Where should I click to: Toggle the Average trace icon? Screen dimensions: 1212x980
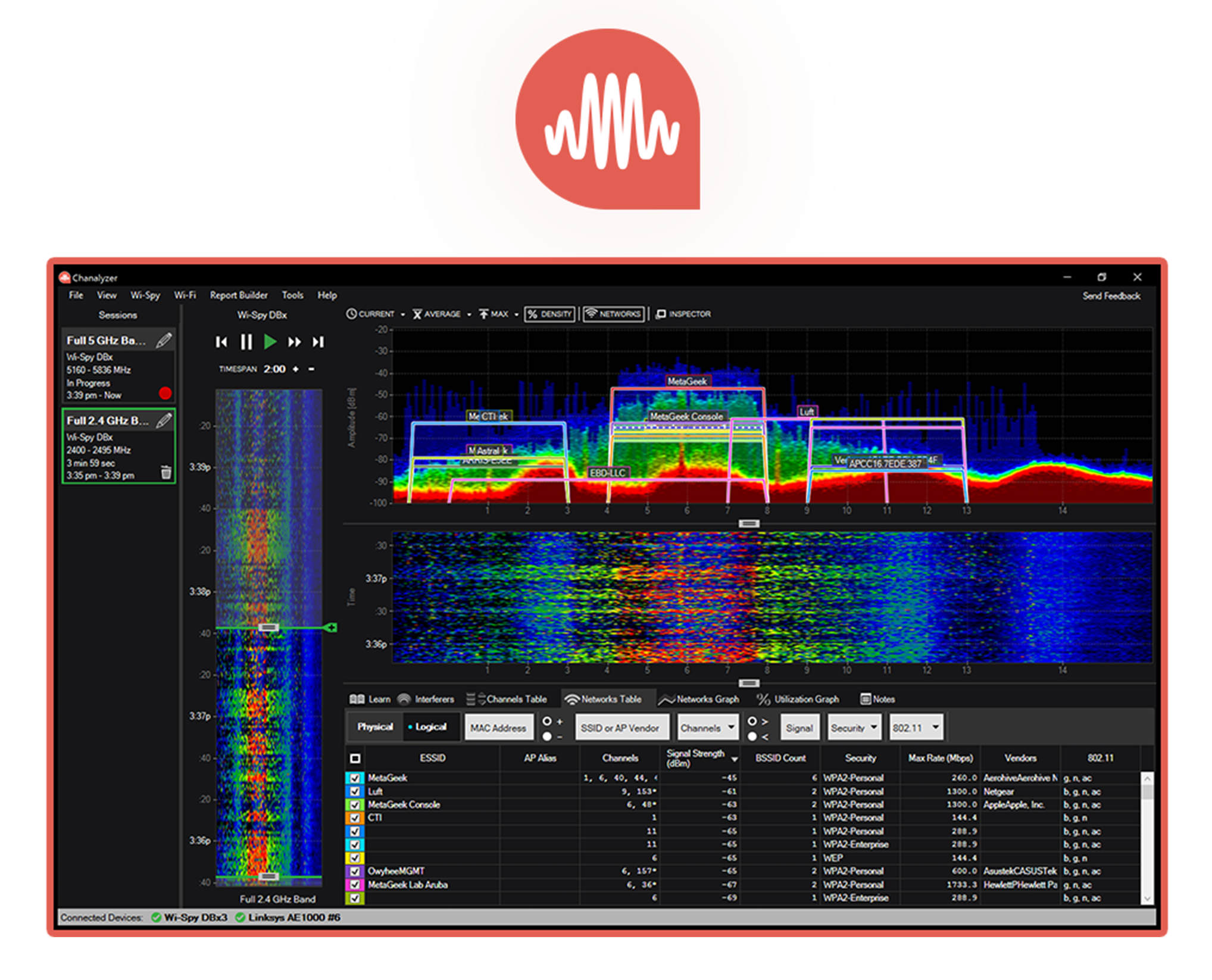pyautogui.click(x=417, y=314)
